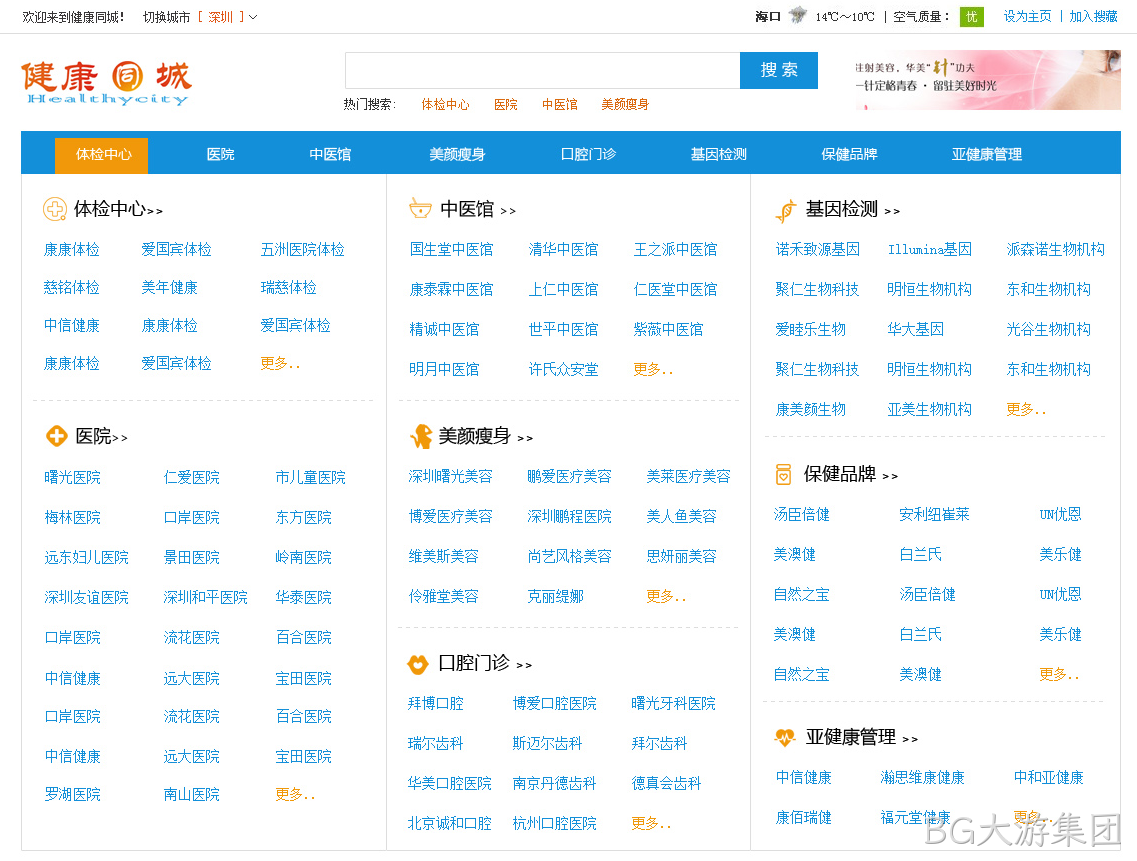Click the weather icon next to 海口
Viewport: 1137px width, 861px height.
point(798,15)
